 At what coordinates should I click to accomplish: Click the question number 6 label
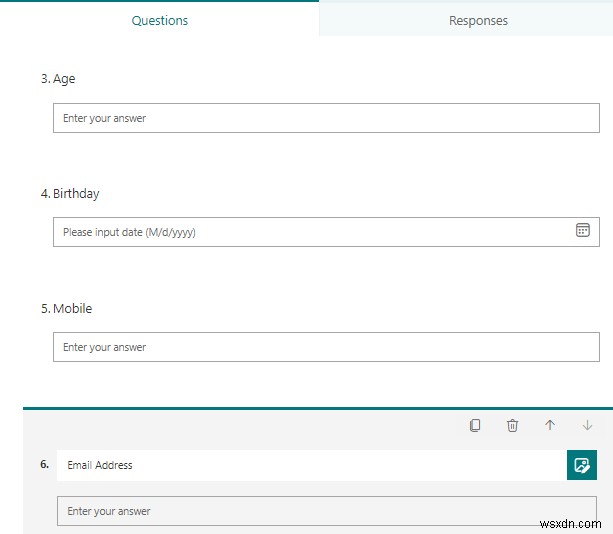pyautogui.click(x=45, y=465)
